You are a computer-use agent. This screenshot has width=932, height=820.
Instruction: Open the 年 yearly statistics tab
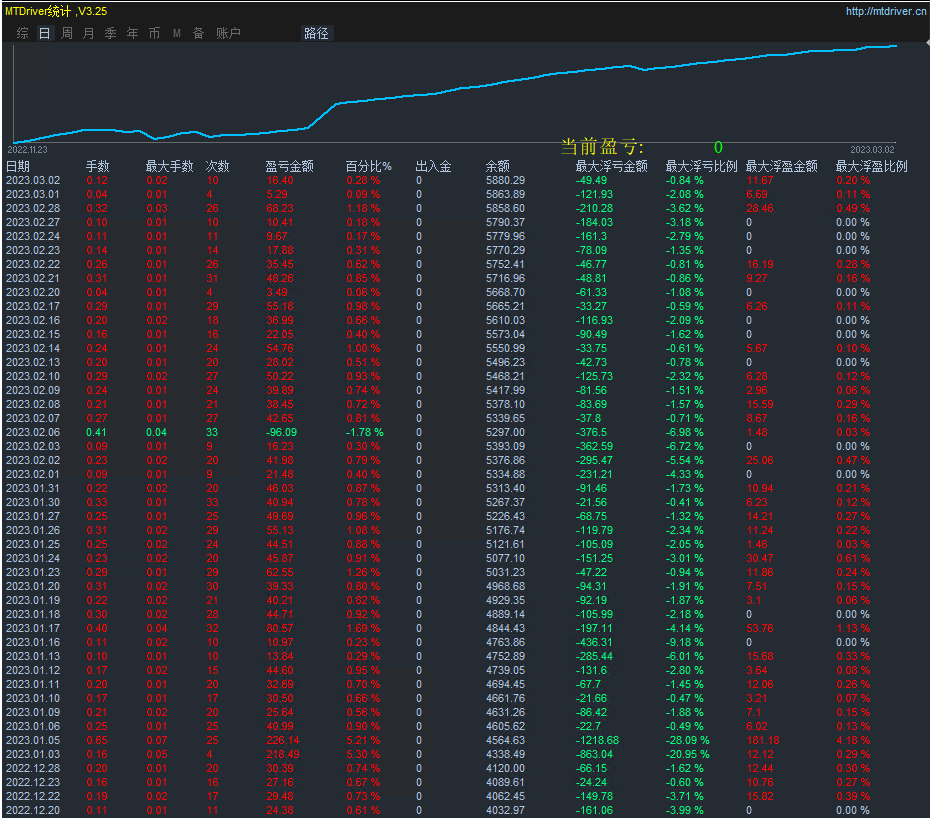click(132, 33)
